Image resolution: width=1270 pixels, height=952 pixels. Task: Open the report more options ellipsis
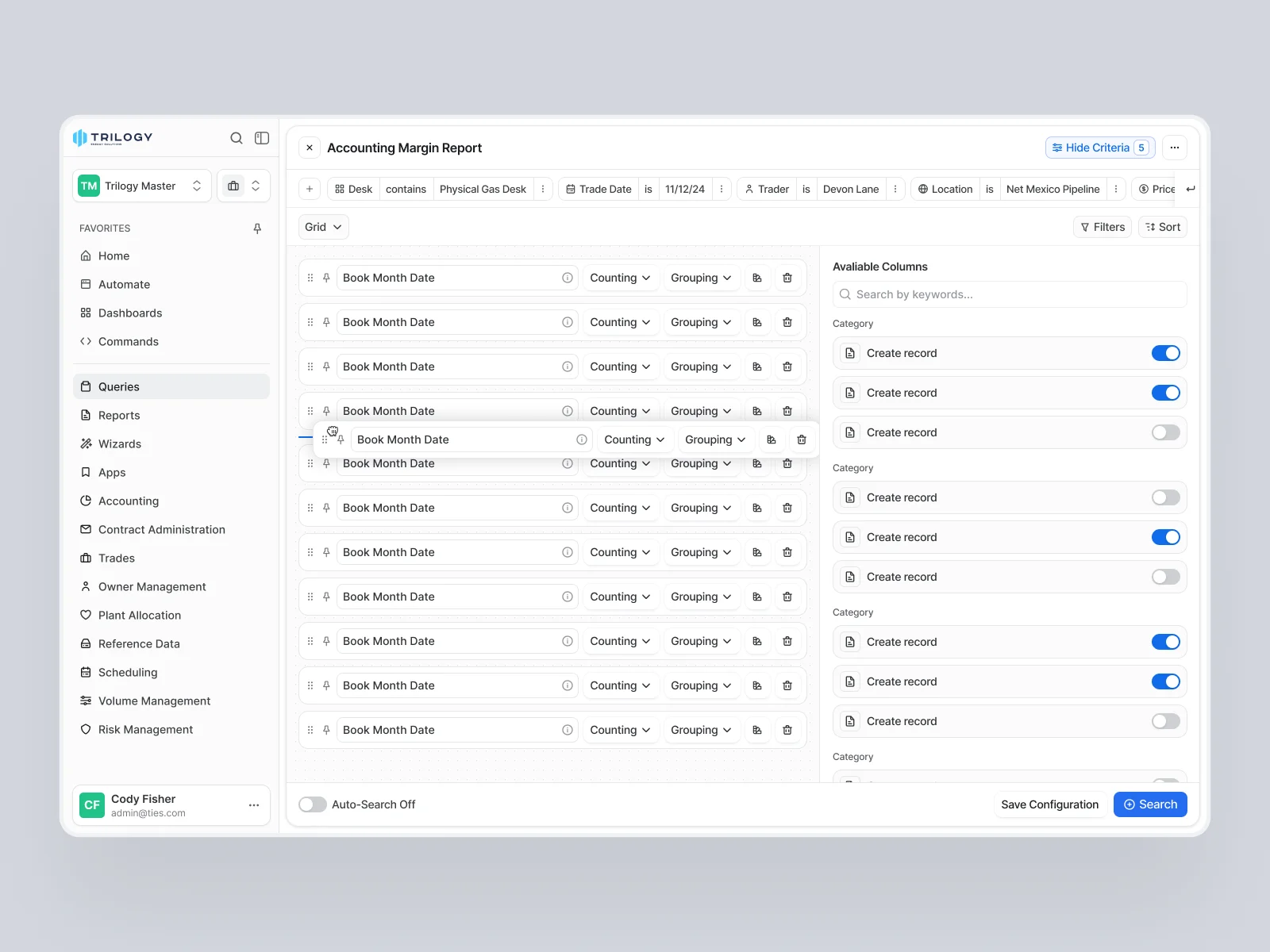pos(1175,148)
